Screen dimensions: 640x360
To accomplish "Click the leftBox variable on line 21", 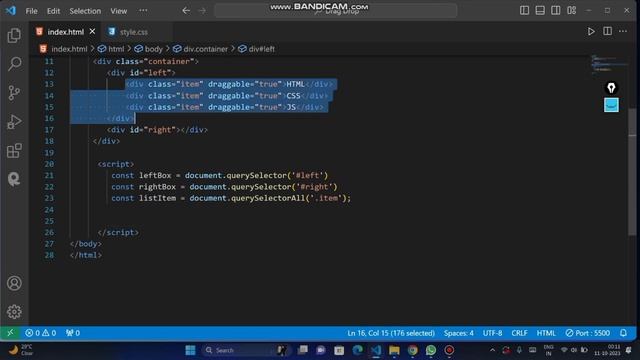I will (155, 176).
